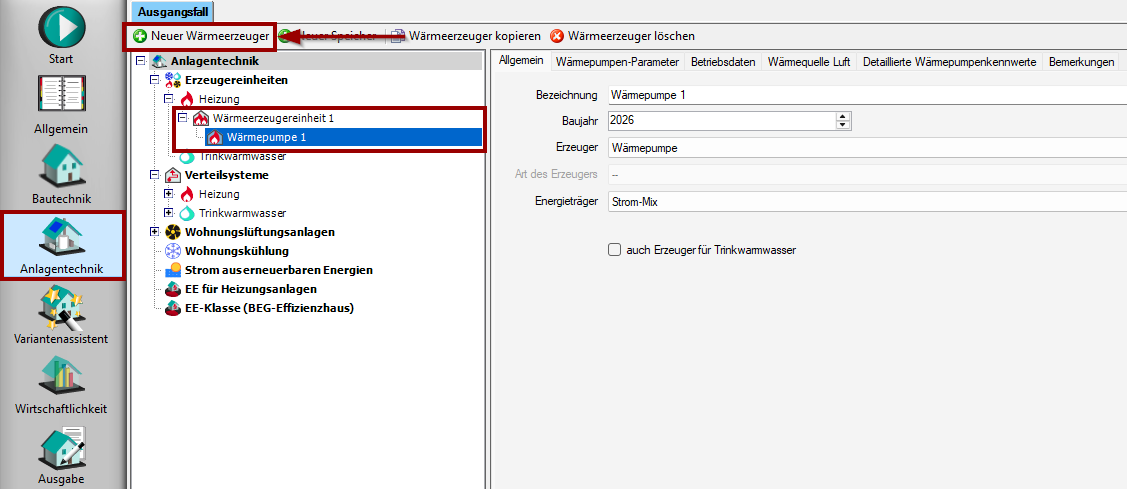This screenshot has width=1127, height=489.
Task: Open Wirtschaftlichkeit chart icon
Action: pos(61,377)
